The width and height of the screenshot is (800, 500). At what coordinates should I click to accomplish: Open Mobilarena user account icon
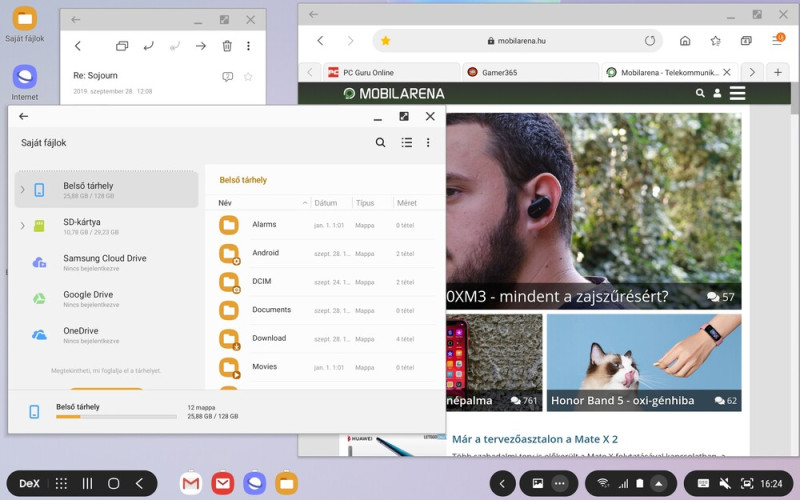click(717, 93)
